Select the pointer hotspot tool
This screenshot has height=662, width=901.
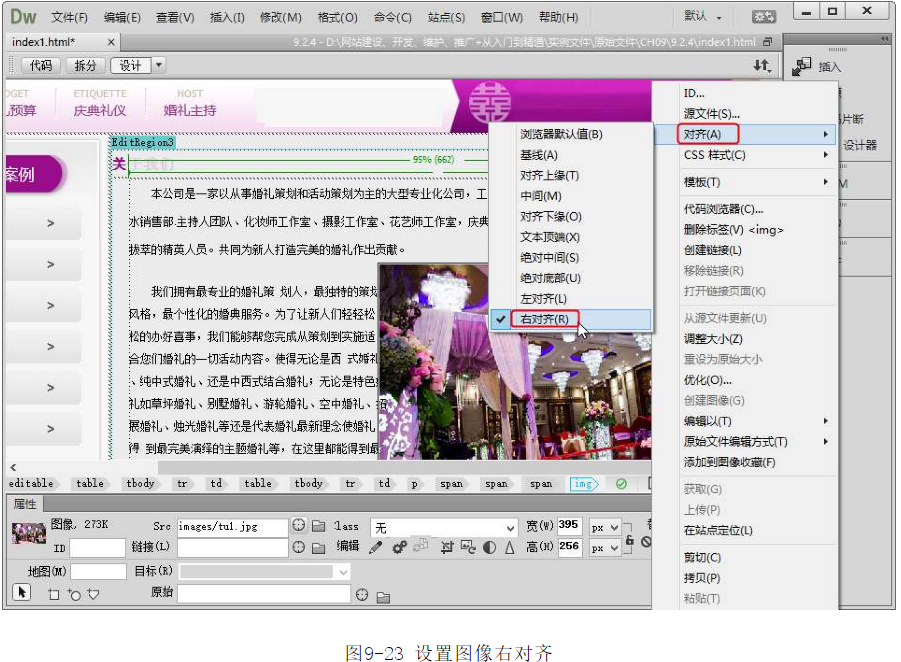coord(22,593)
